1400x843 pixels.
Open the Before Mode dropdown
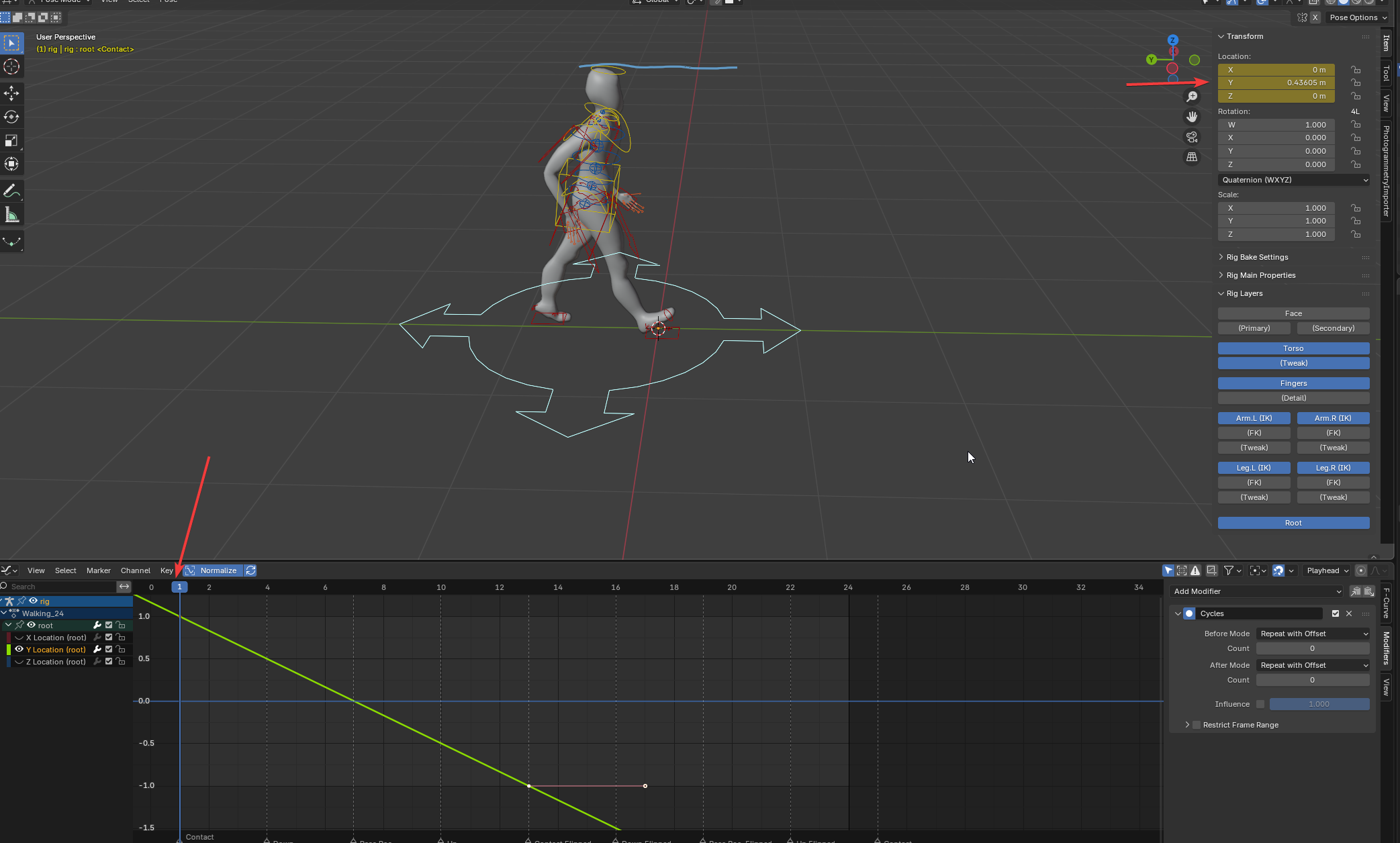coord(1312,634)
